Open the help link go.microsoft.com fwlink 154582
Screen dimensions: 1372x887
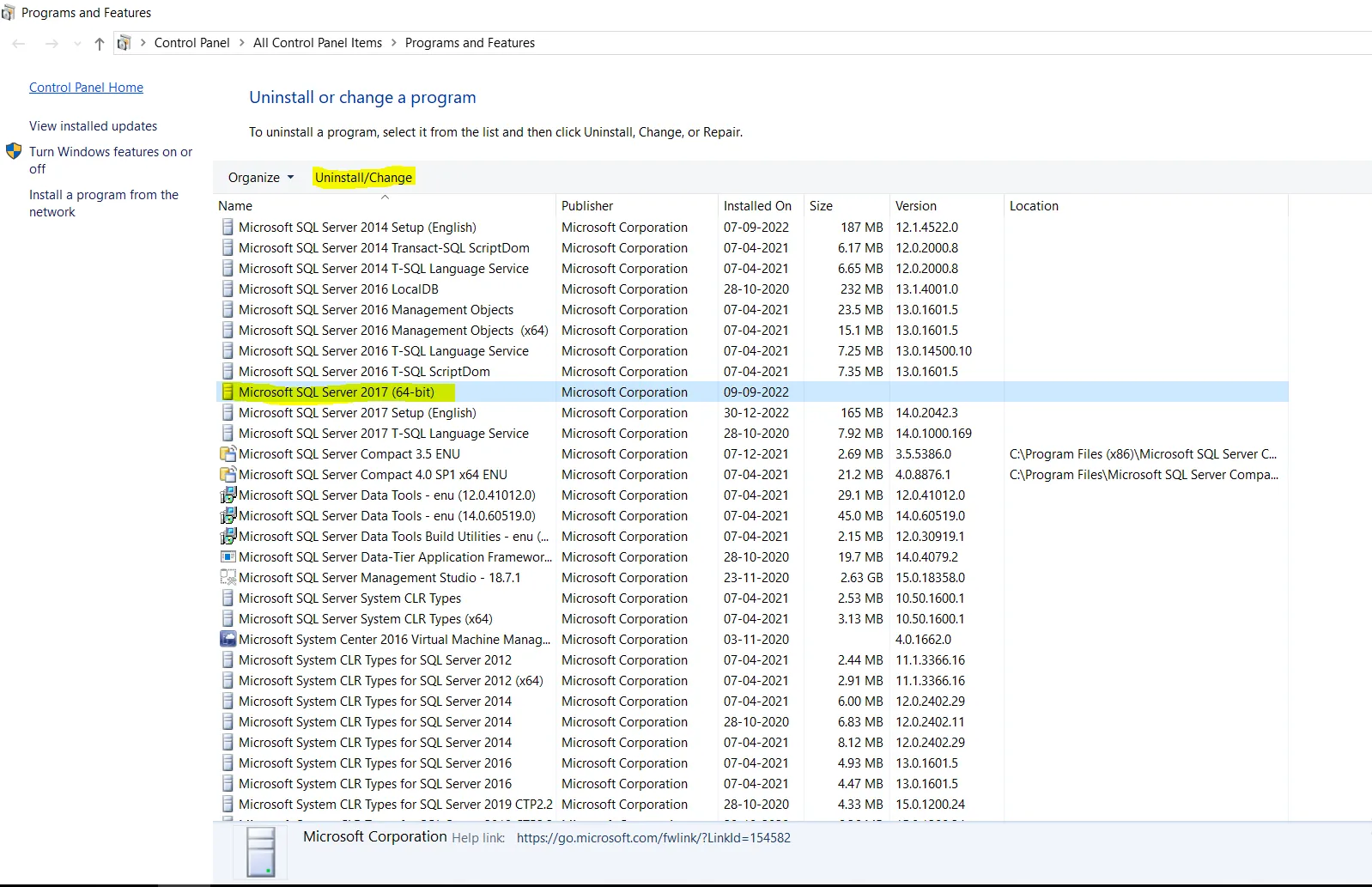(653, 838)
